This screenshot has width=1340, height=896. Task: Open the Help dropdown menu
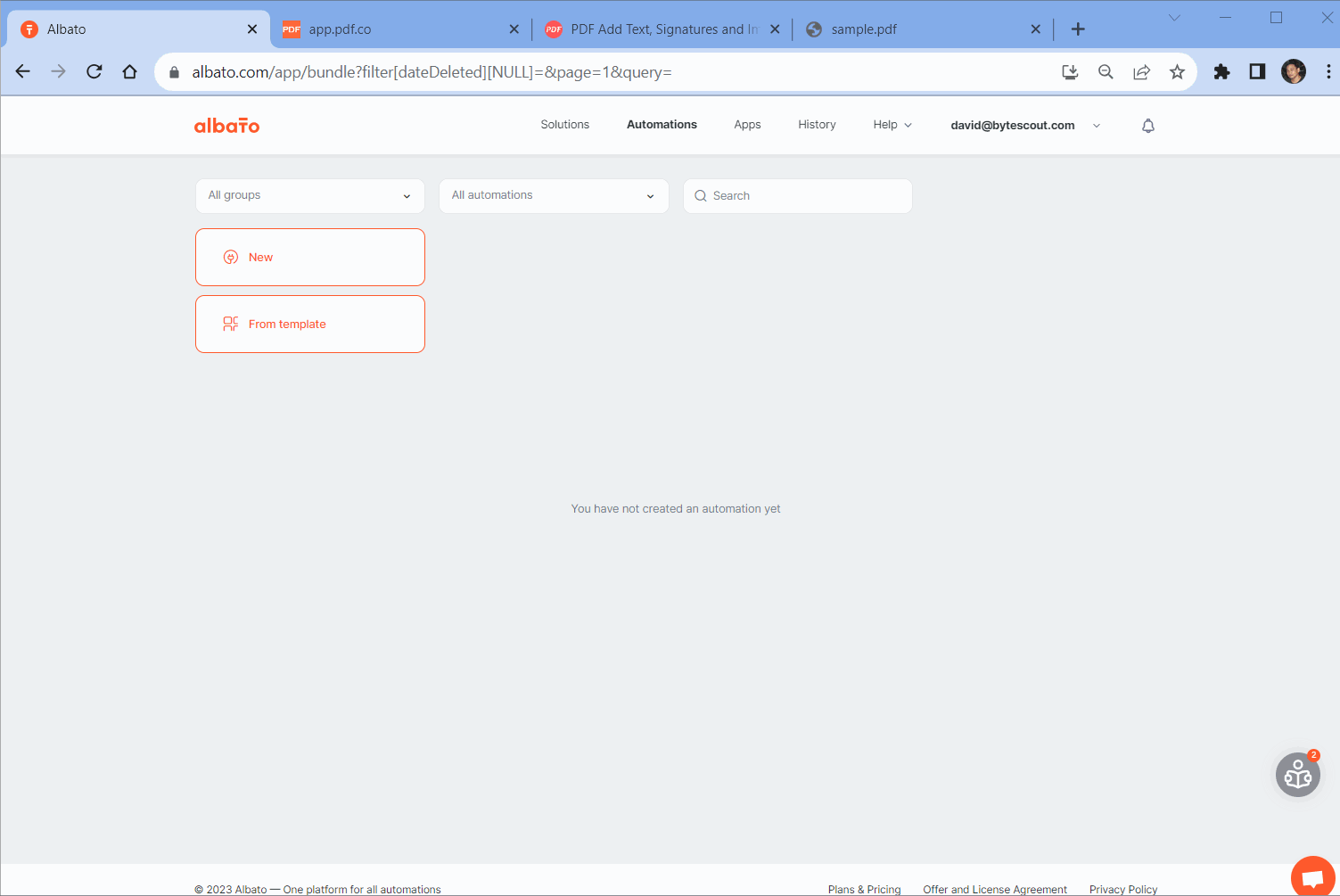click(892, 125)
